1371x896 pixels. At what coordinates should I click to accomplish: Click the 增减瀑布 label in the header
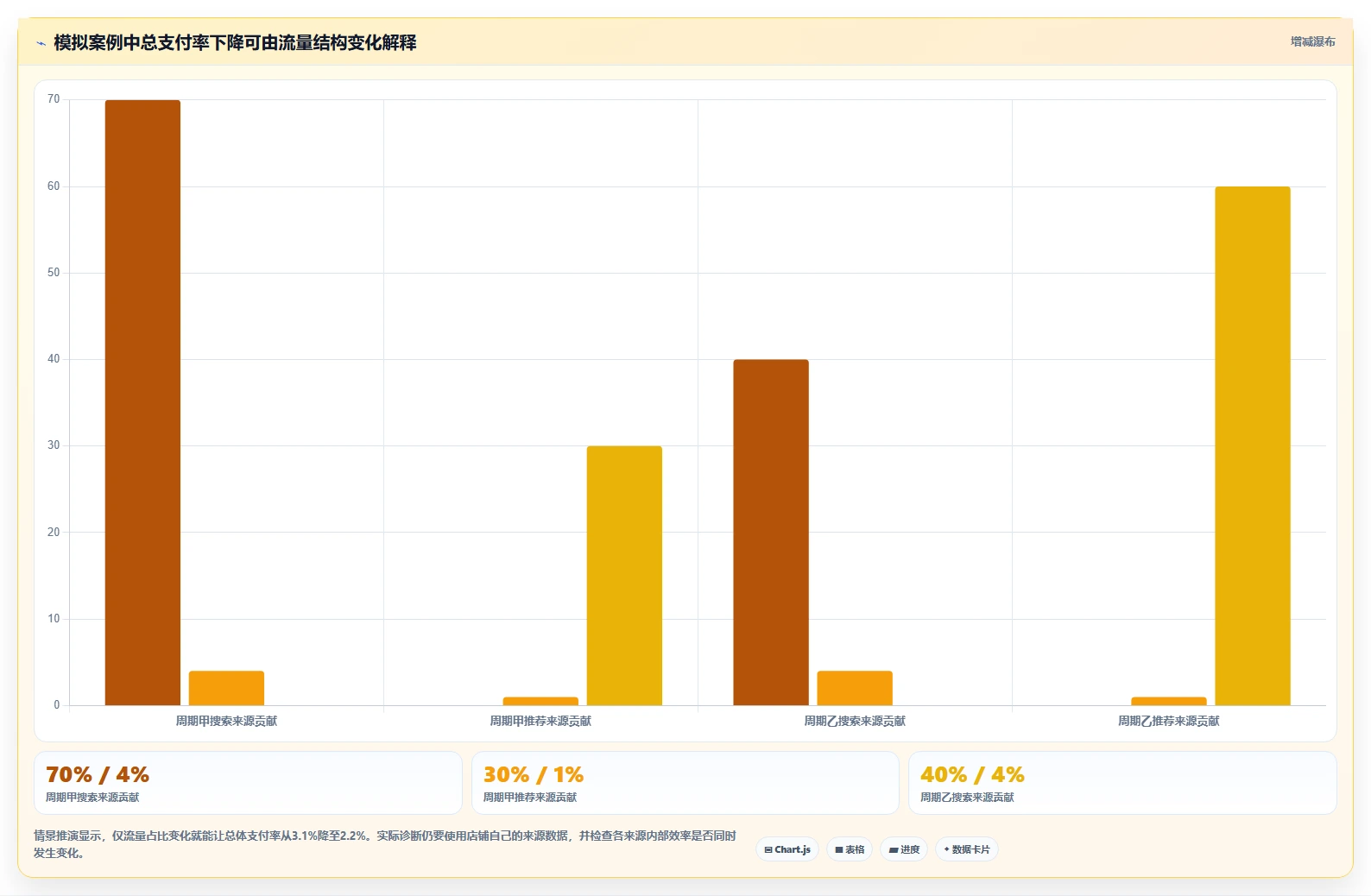(x=1312, y=41)
